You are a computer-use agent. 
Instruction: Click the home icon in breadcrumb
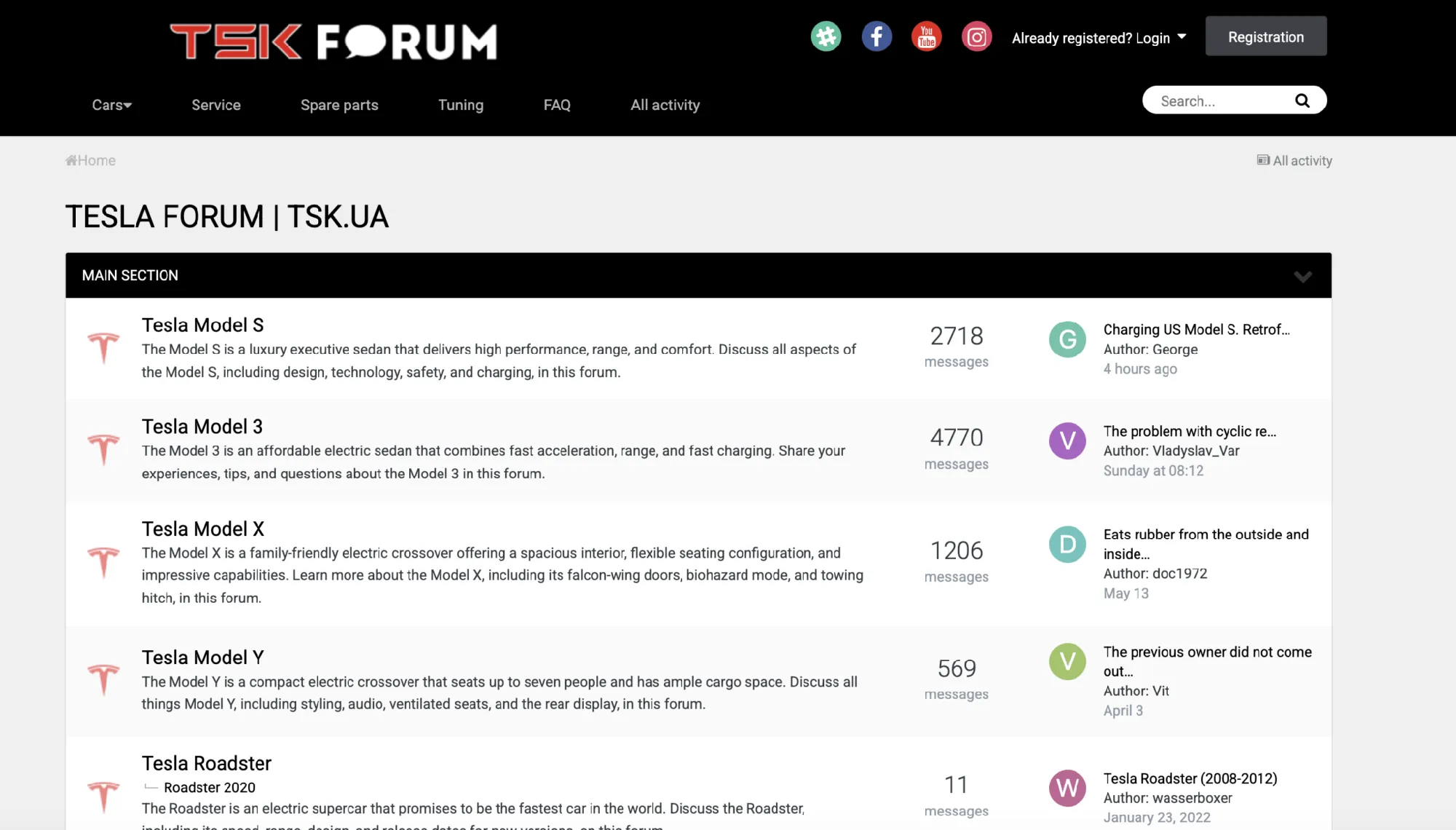pos(71,160)
